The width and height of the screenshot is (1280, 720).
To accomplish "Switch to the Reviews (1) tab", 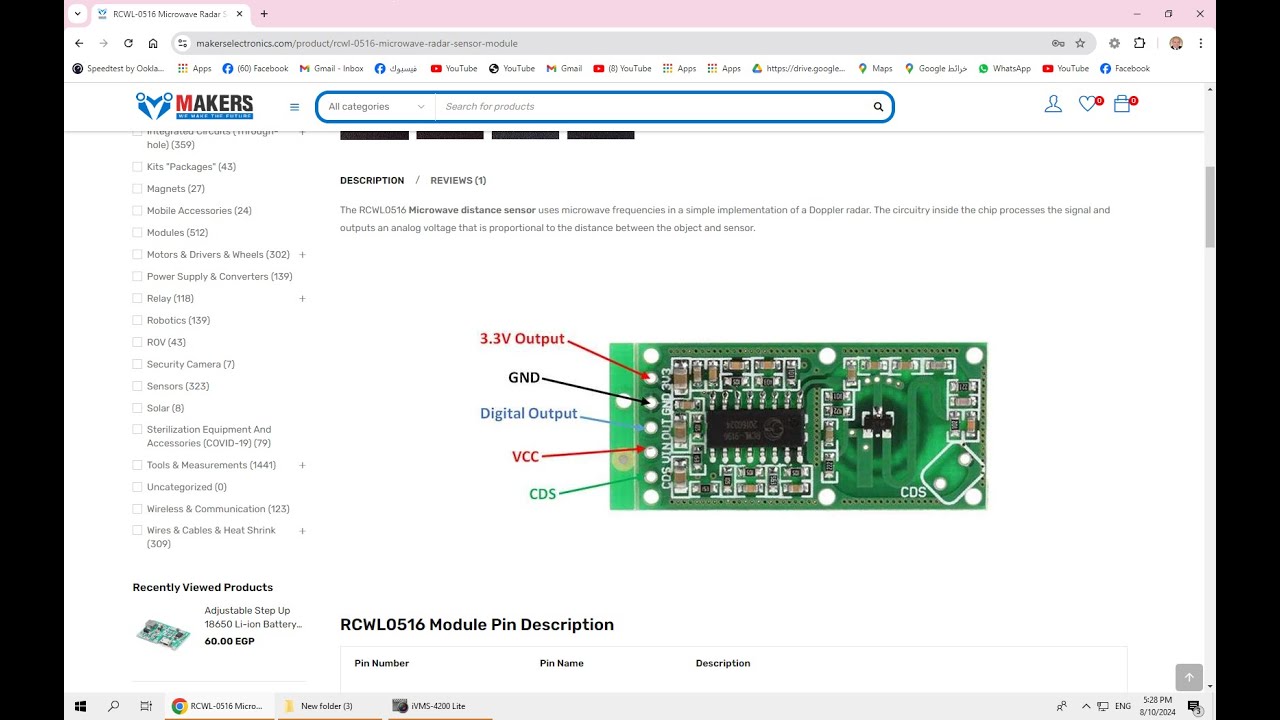I will coord(458,181).
